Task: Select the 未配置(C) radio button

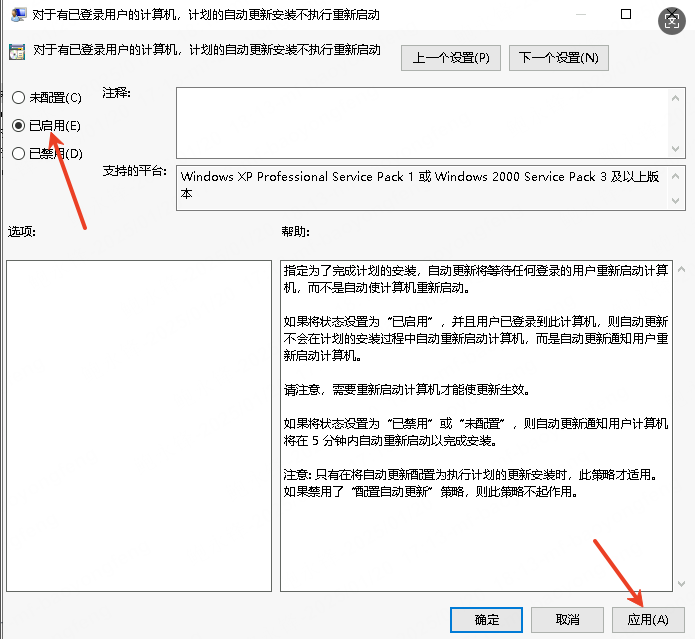Action: click(18, 97)
